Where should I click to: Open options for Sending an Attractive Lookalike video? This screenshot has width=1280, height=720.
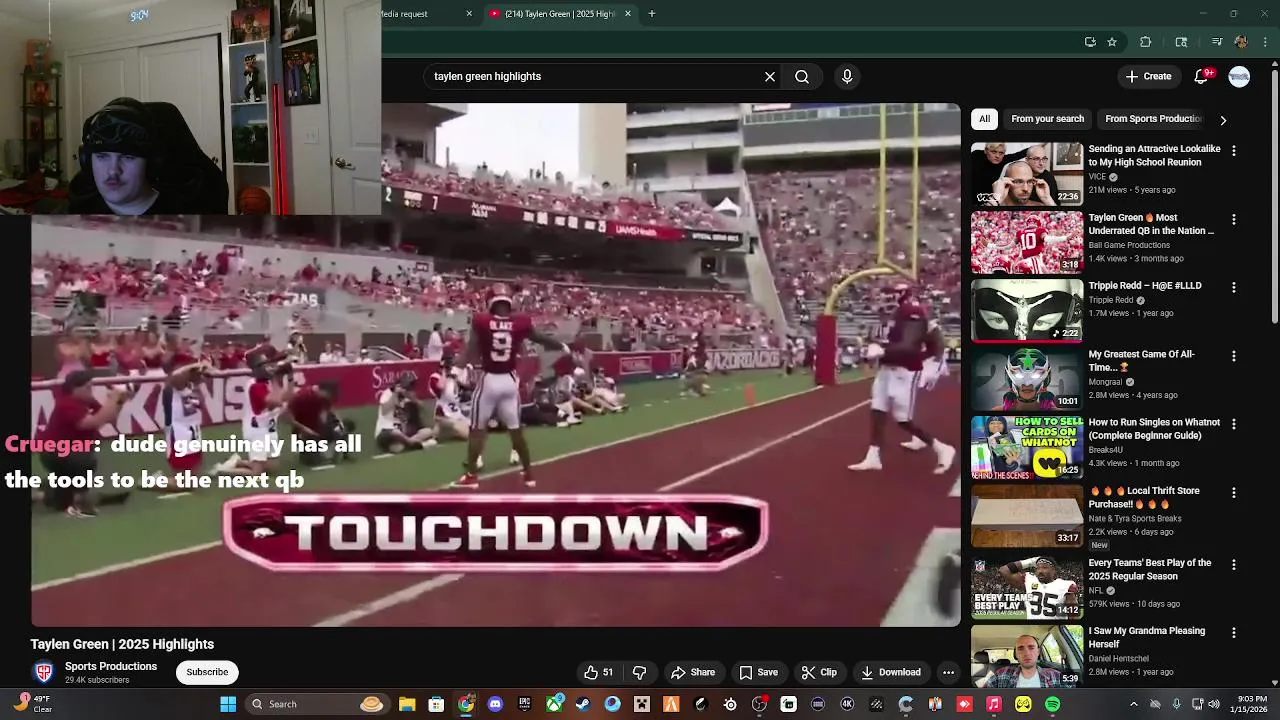(x=1233, y=151)
